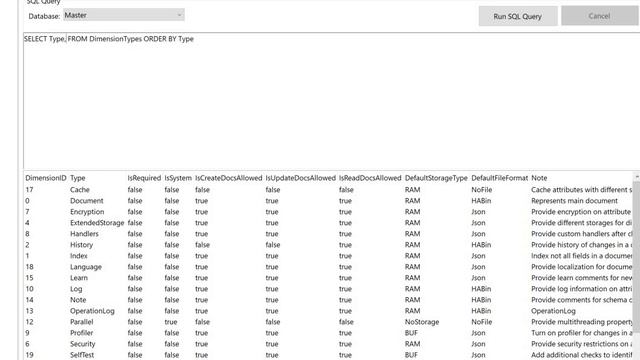Open the Database dropdown showing Master
Viewport: 640px width, 360px height.
124,15
